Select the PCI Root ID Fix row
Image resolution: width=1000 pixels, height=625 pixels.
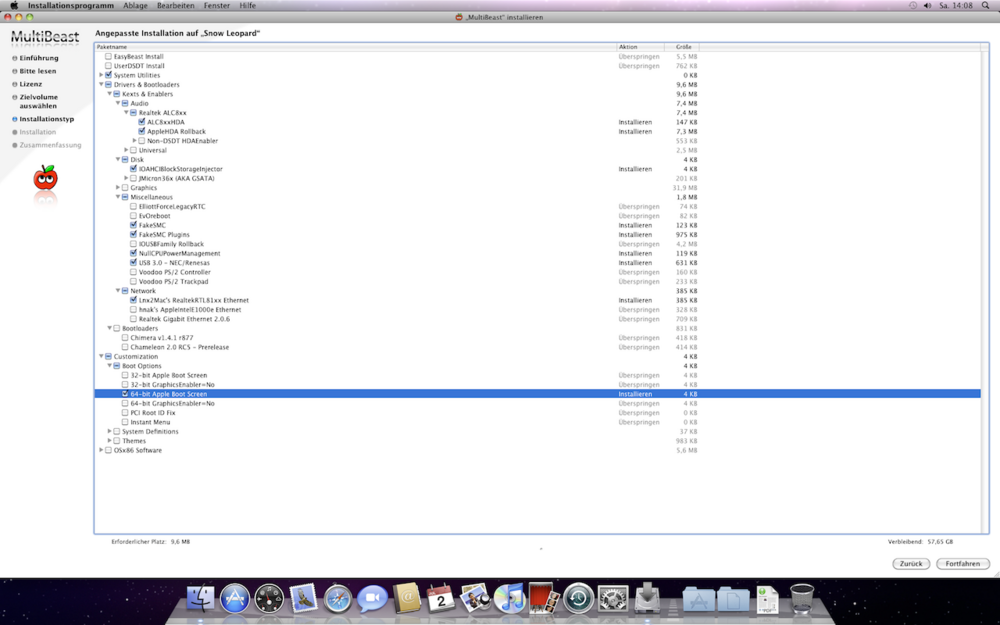point(153,413)
